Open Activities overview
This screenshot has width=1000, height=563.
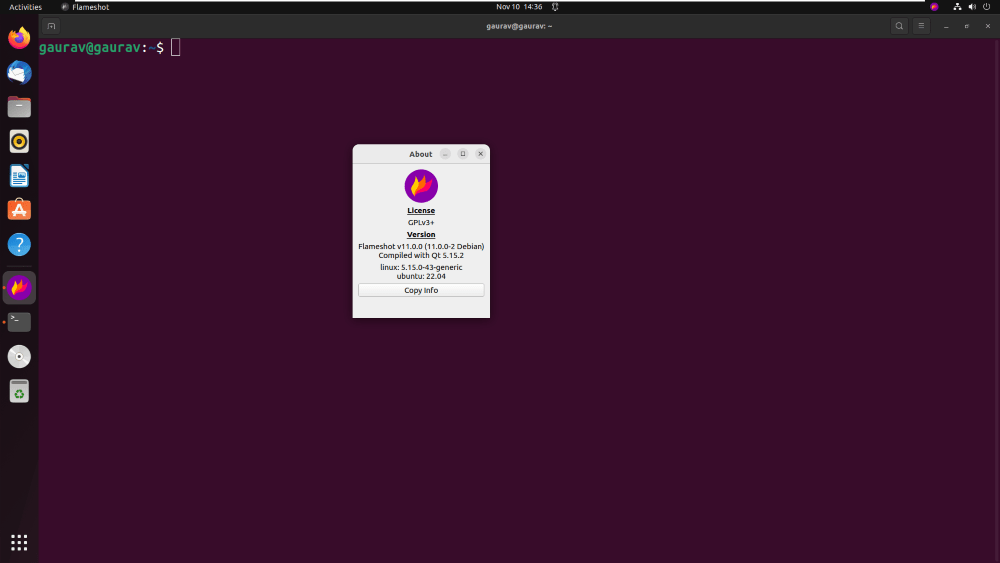(26, 7)
